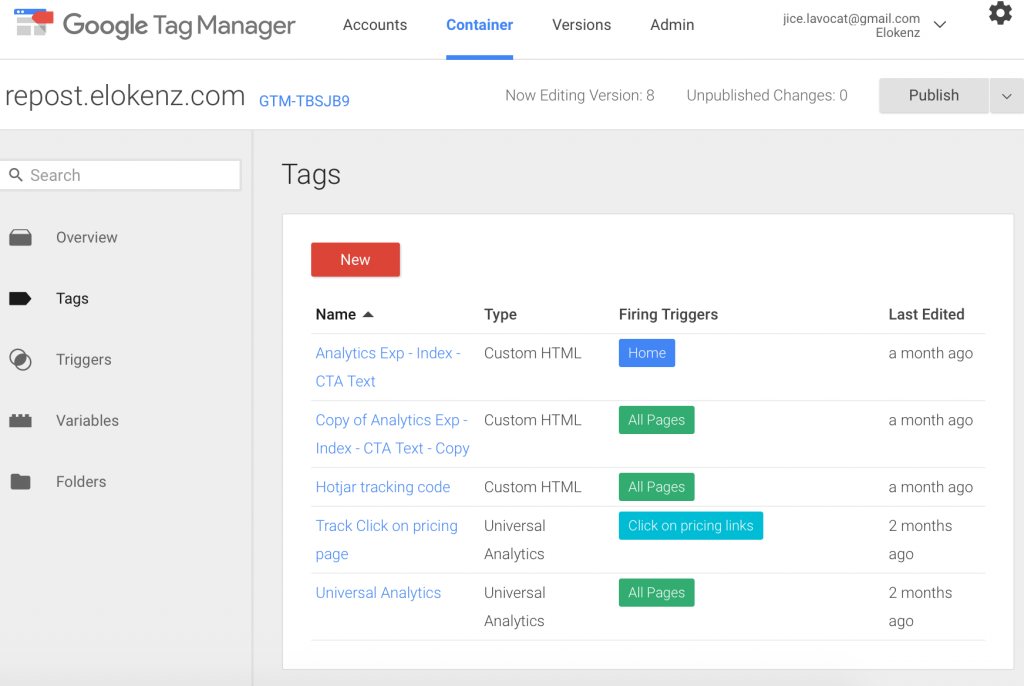The height and width of the screenshot is (686, 1024).
Task: Open the Hotjar tracking code tag
Action: click(x=383, y=487)
